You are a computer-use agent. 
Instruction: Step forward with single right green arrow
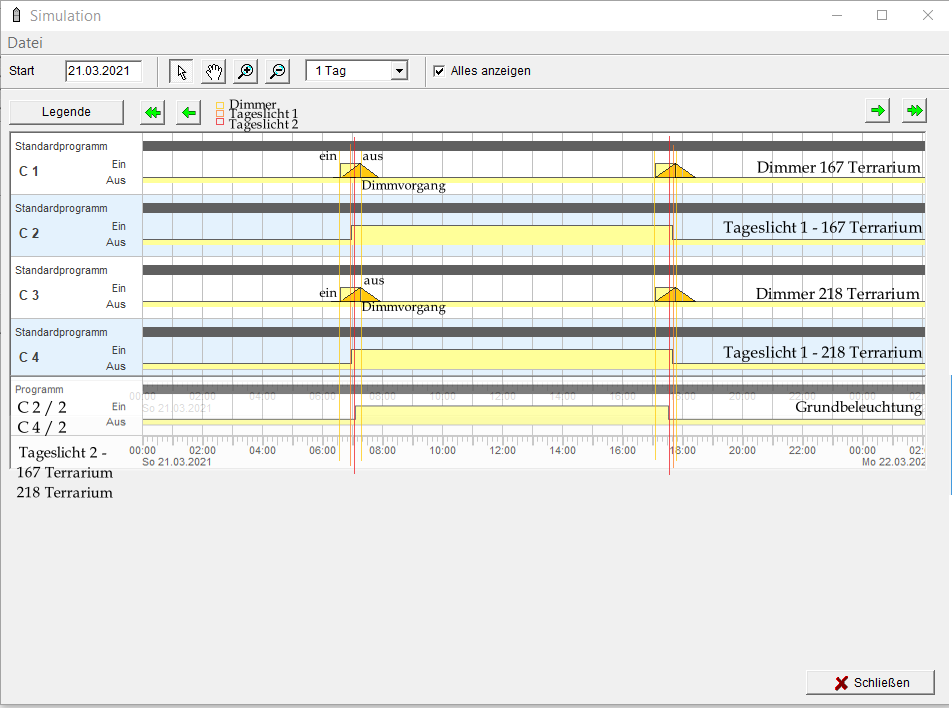coord(878,111)
